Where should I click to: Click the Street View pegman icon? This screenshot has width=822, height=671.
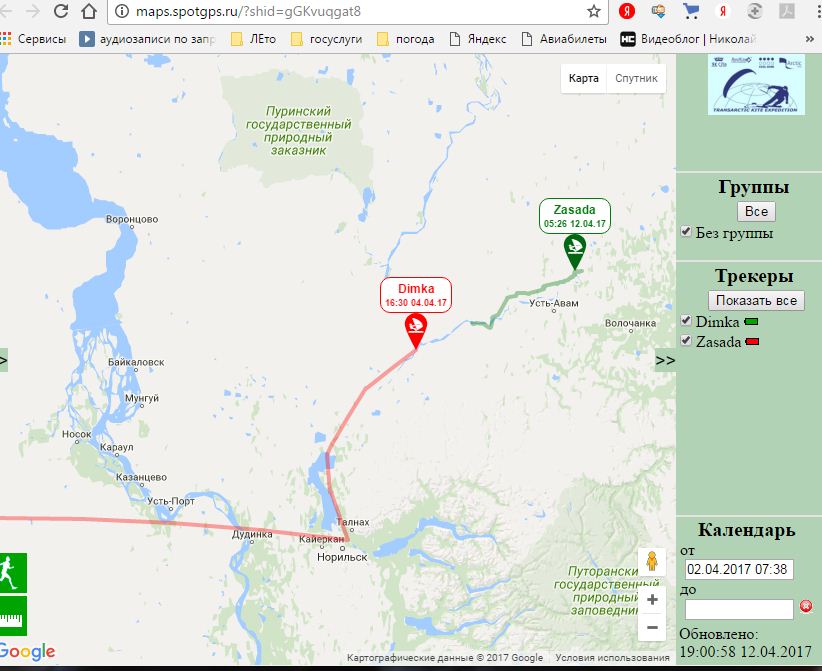click(652, 561)
